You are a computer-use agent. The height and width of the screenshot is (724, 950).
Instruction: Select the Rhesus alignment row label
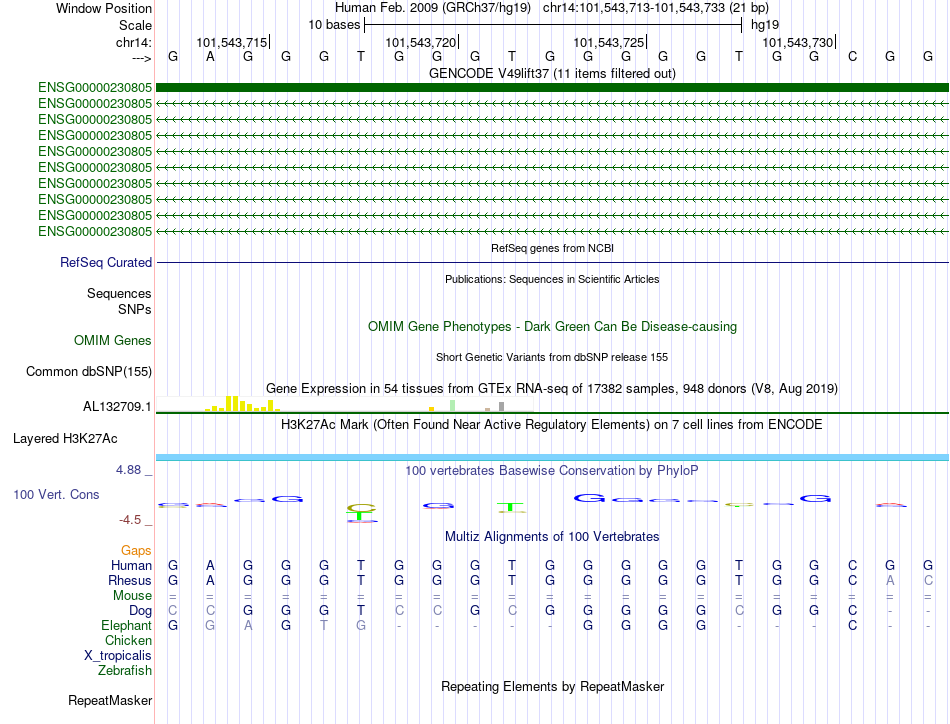click(x=130, y=580)
